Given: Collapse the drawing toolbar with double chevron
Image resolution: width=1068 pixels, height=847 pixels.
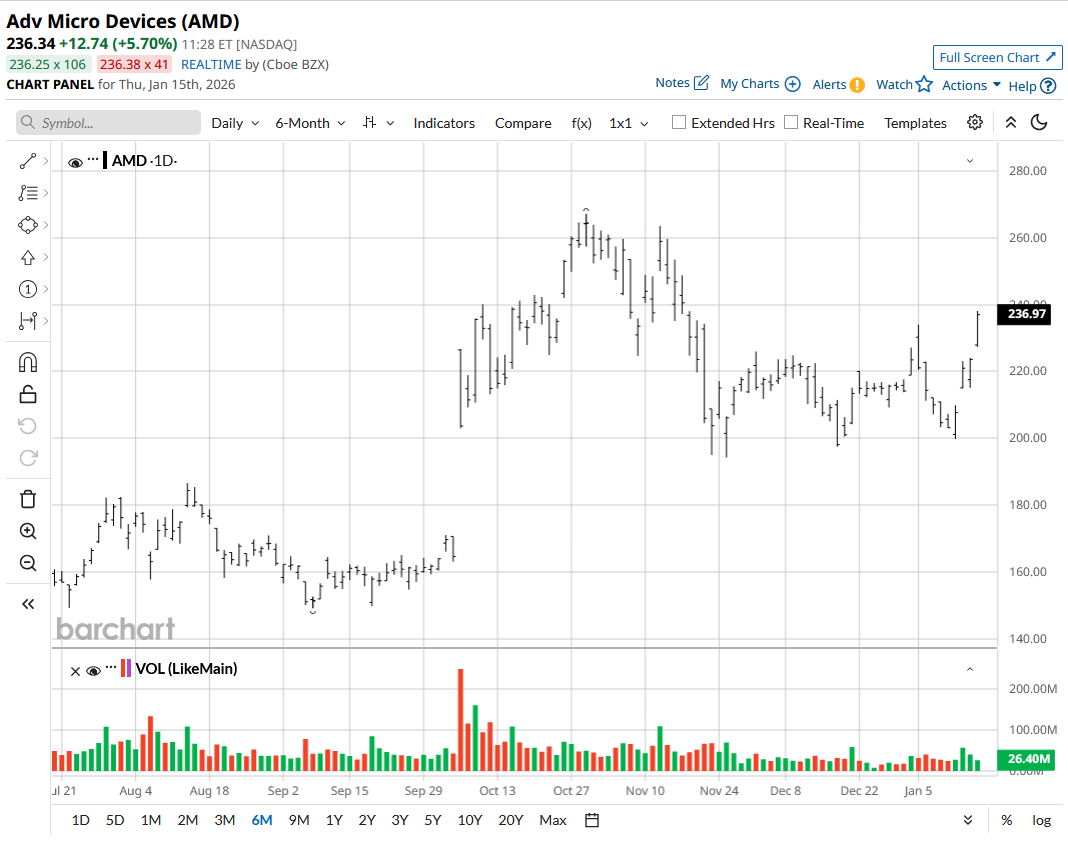Looking at the screenshot, I should click(x=28, y=604).
